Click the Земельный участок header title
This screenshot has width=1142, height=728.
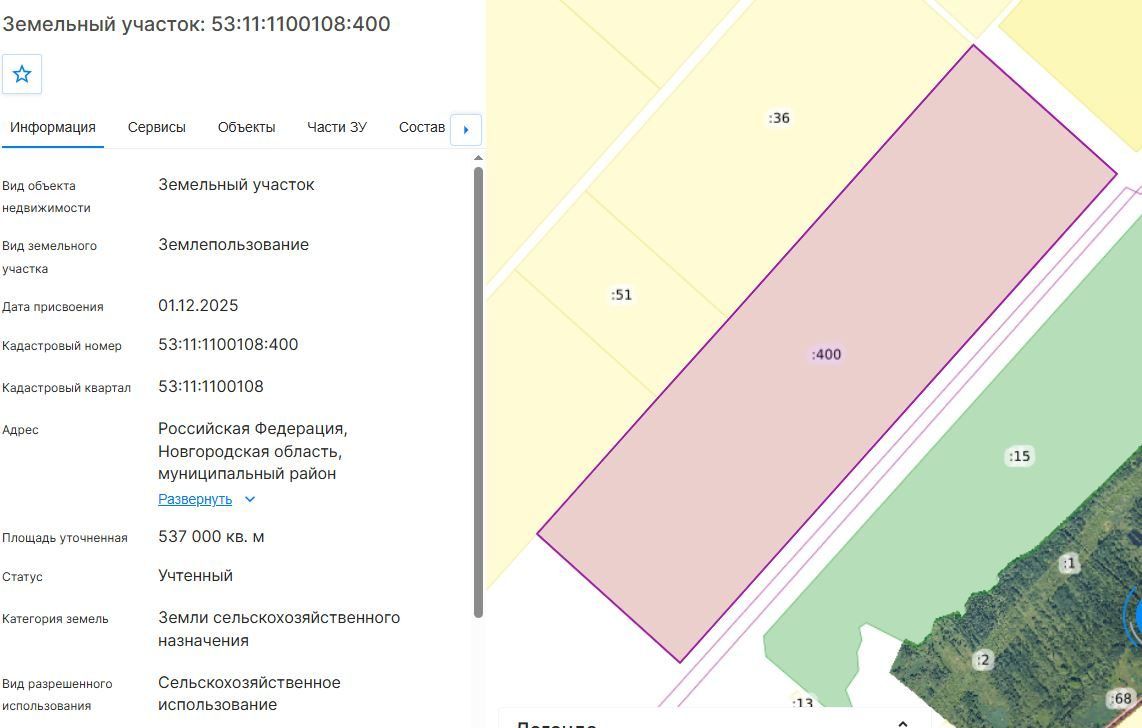pyautogui.click(x=196, y=24)
